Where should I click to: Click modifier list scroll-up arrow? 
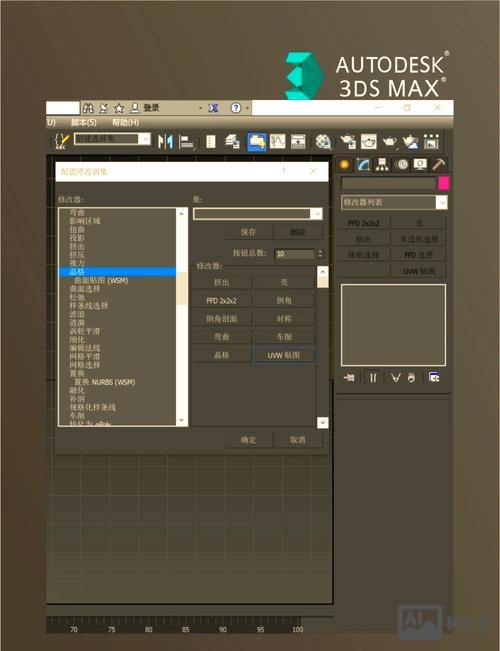[181, 214]
